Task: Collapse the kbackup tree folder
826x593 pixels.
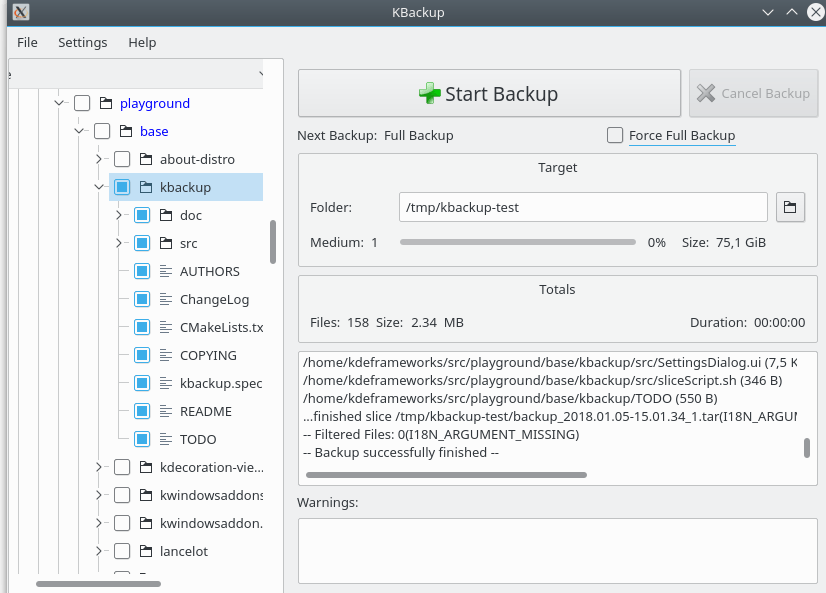Action: (x=99, y=187)
